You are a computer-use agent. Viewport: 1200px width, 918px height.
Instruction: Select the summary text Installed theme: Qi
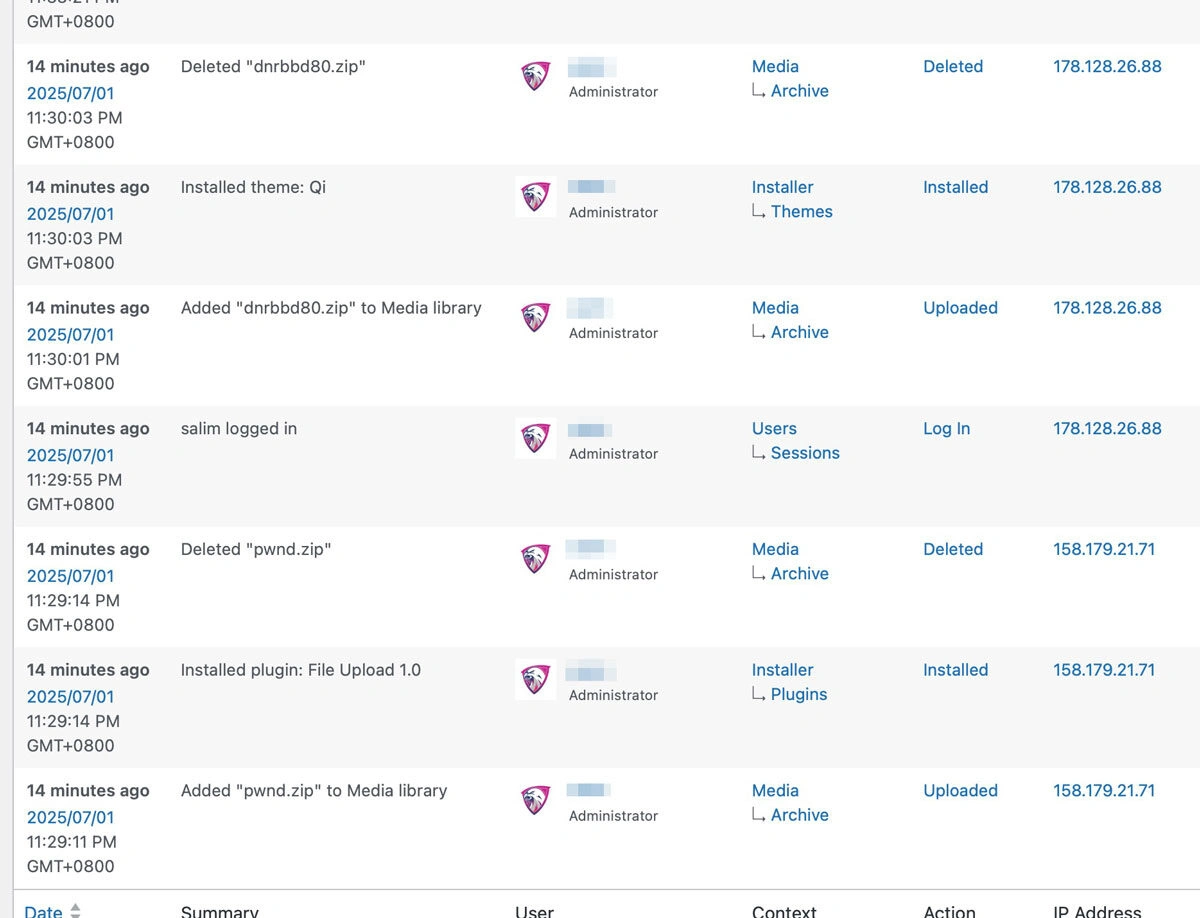point(253,187)
